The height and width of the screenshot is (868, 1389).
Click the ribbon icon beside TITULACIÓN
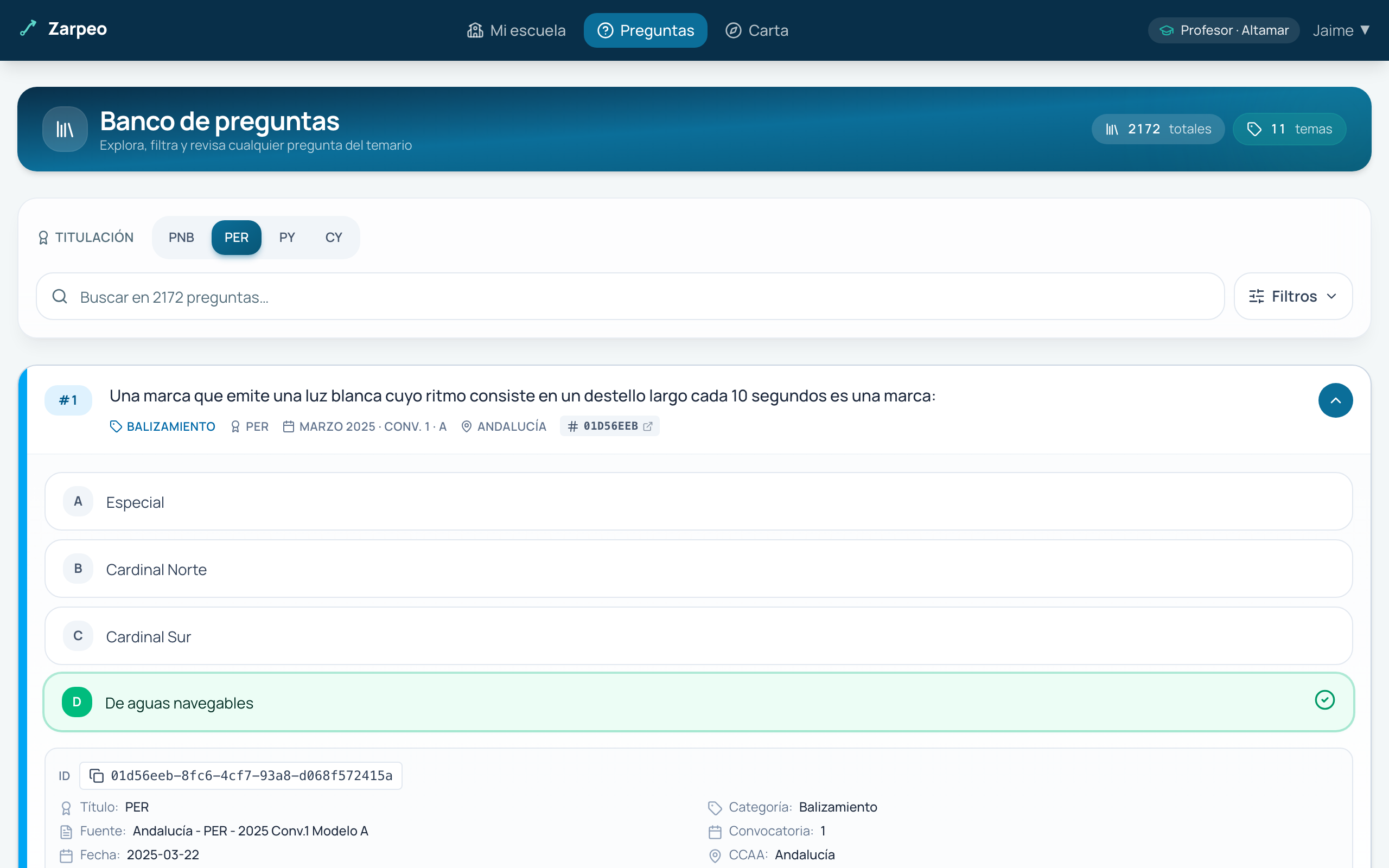tap(43, 238)
